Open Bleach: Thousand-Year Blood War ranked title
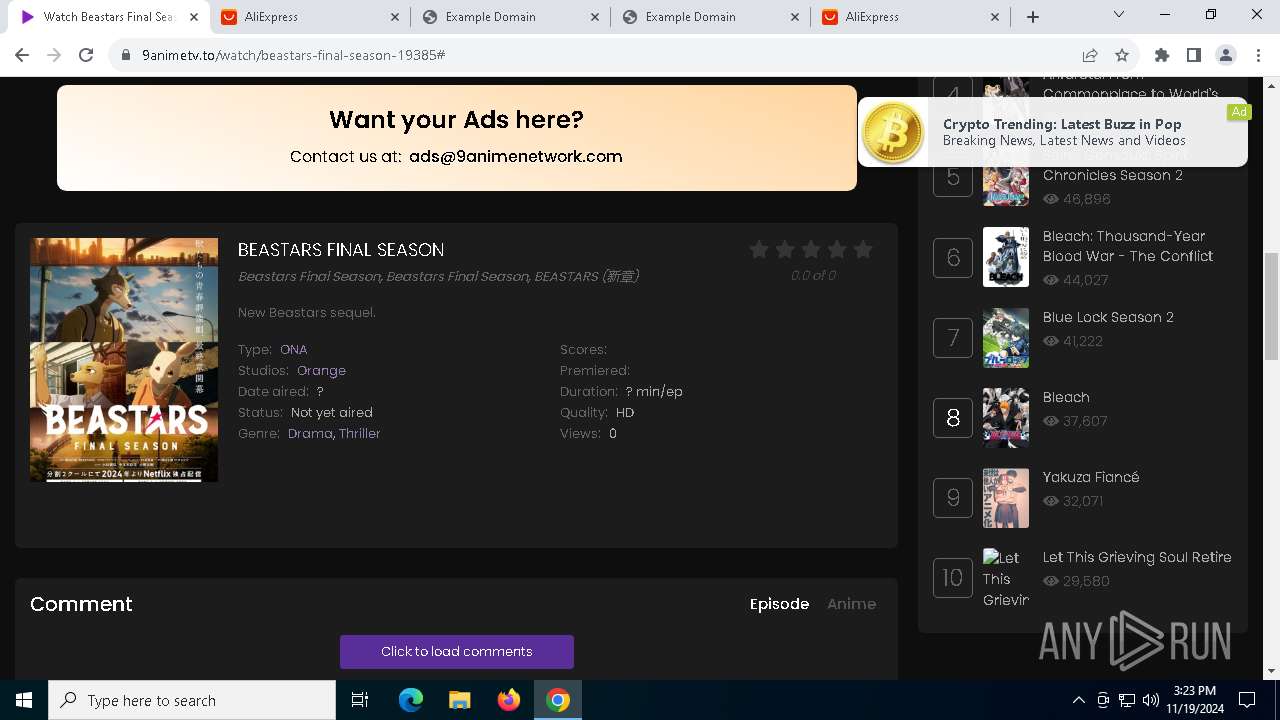The image size is (1280, 720). [x=1128, y=246]
